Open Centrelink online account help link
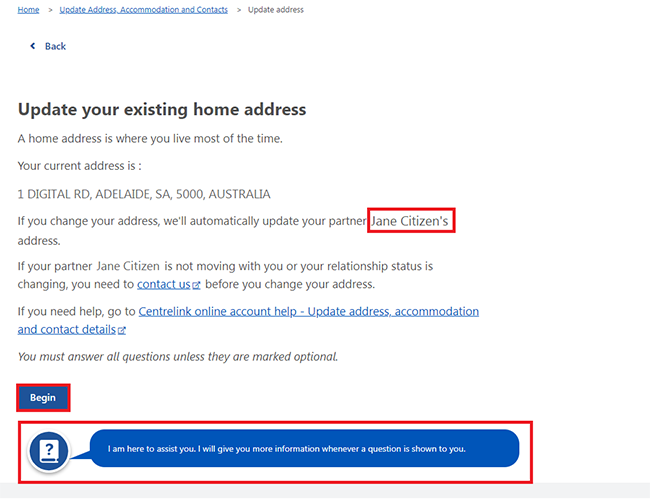 coord(308,312)
